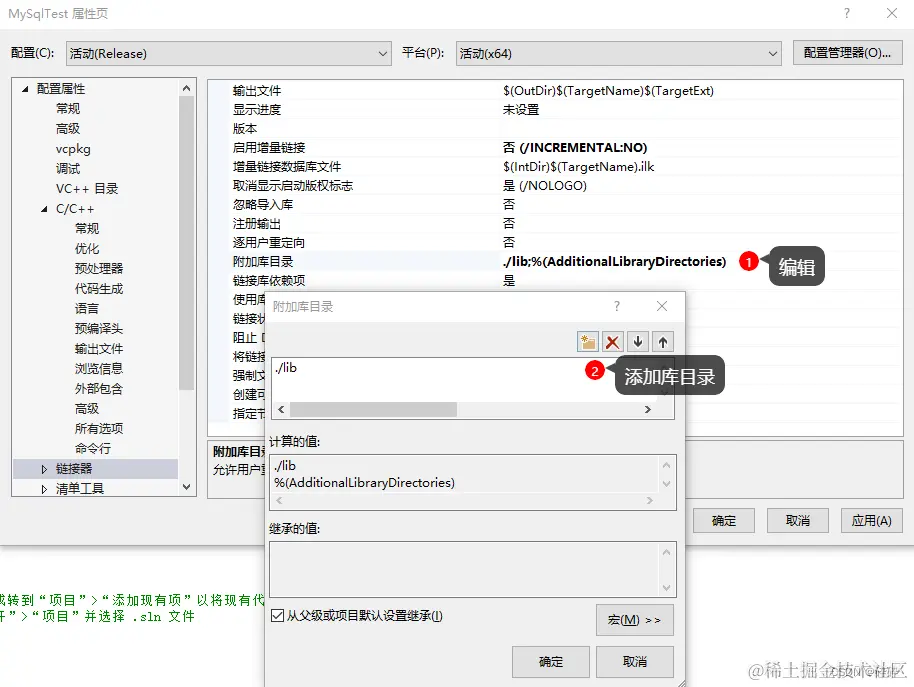
Task: Select 浏览信息 tree item
Action: 99,369
